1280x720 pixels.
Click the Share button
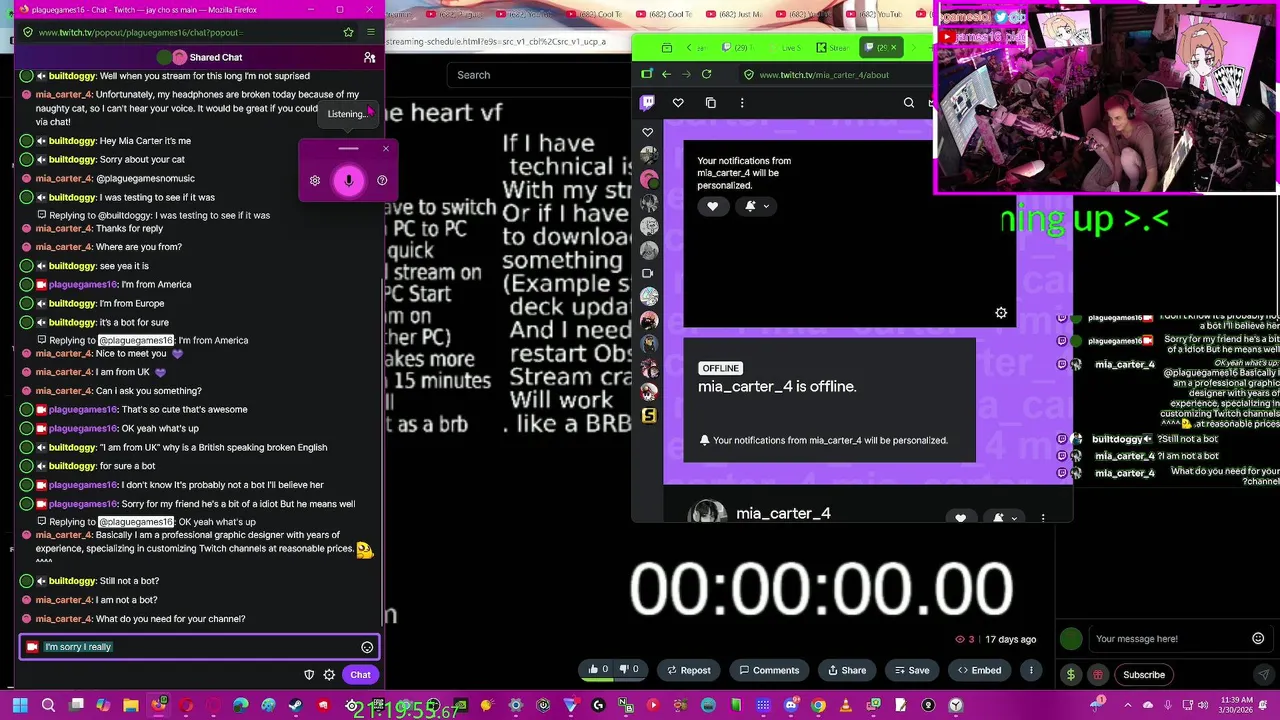tap(847, 670)
